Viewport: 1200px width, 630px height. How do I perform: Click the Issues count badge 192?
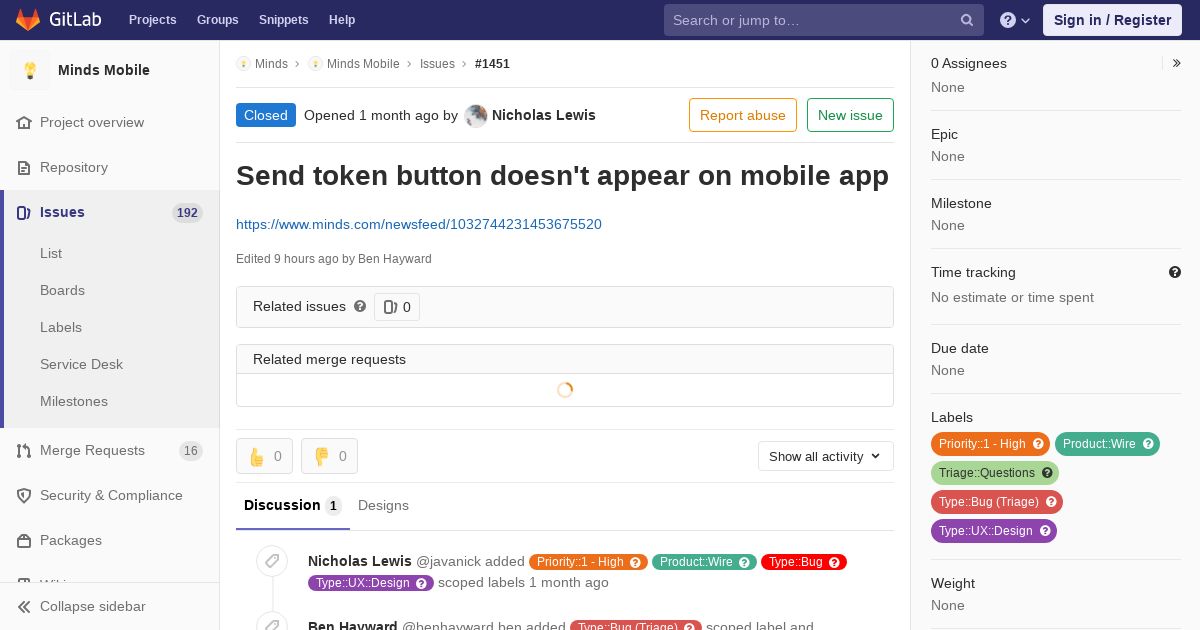pyautogui.click(x=187, y=213)
